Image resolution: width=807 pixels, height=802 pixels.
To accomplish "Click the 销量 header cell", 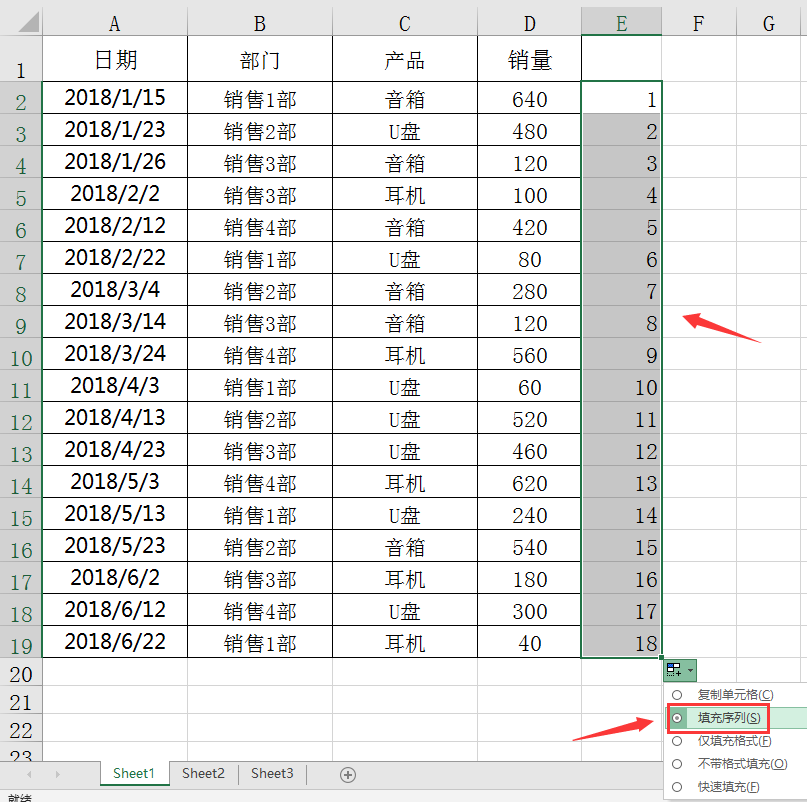I will (x=530, y=59).
